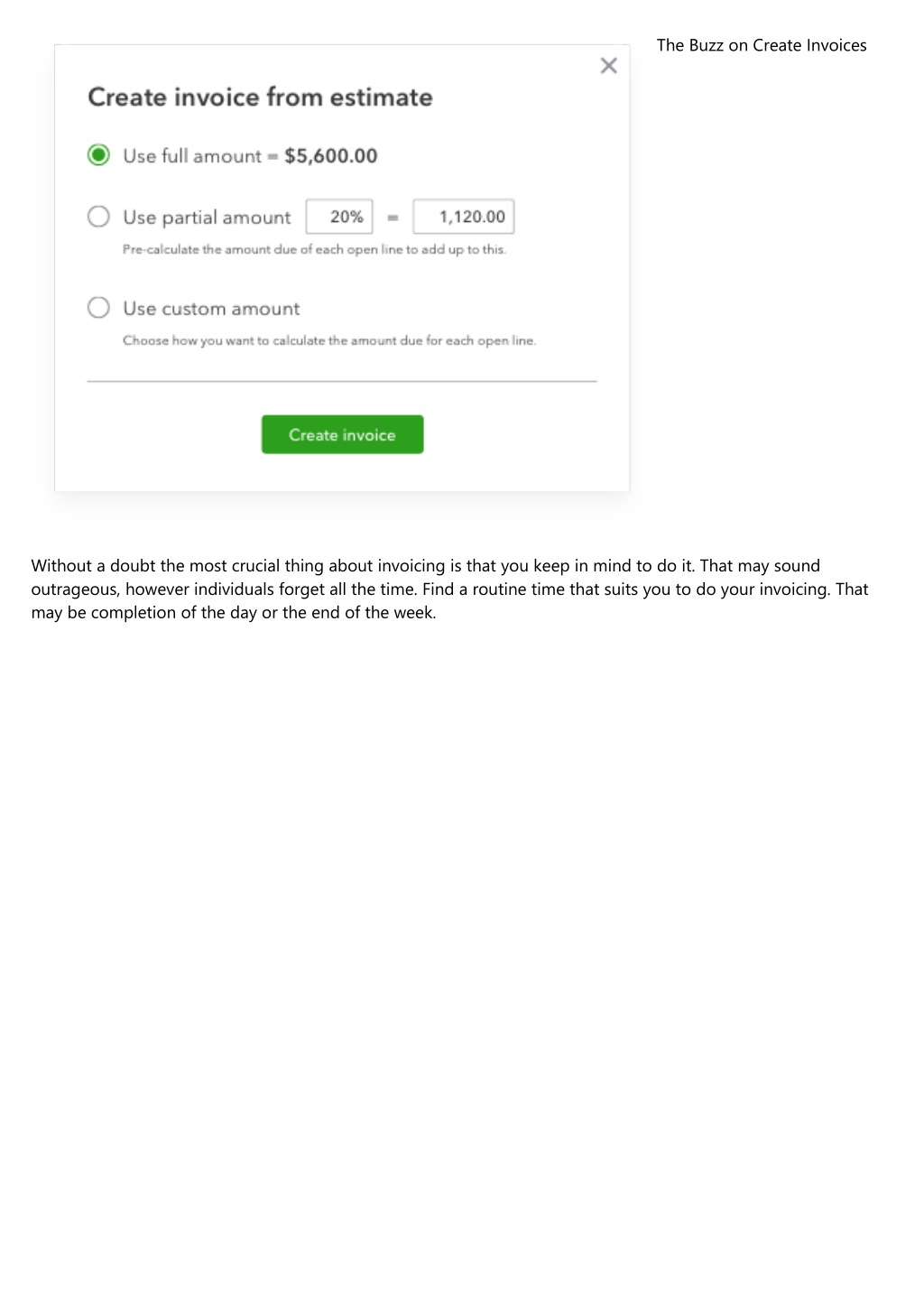Screen dimensions: 924x1308
Task: Click the $5,600.00 full amount value
Action: [331, 156]
